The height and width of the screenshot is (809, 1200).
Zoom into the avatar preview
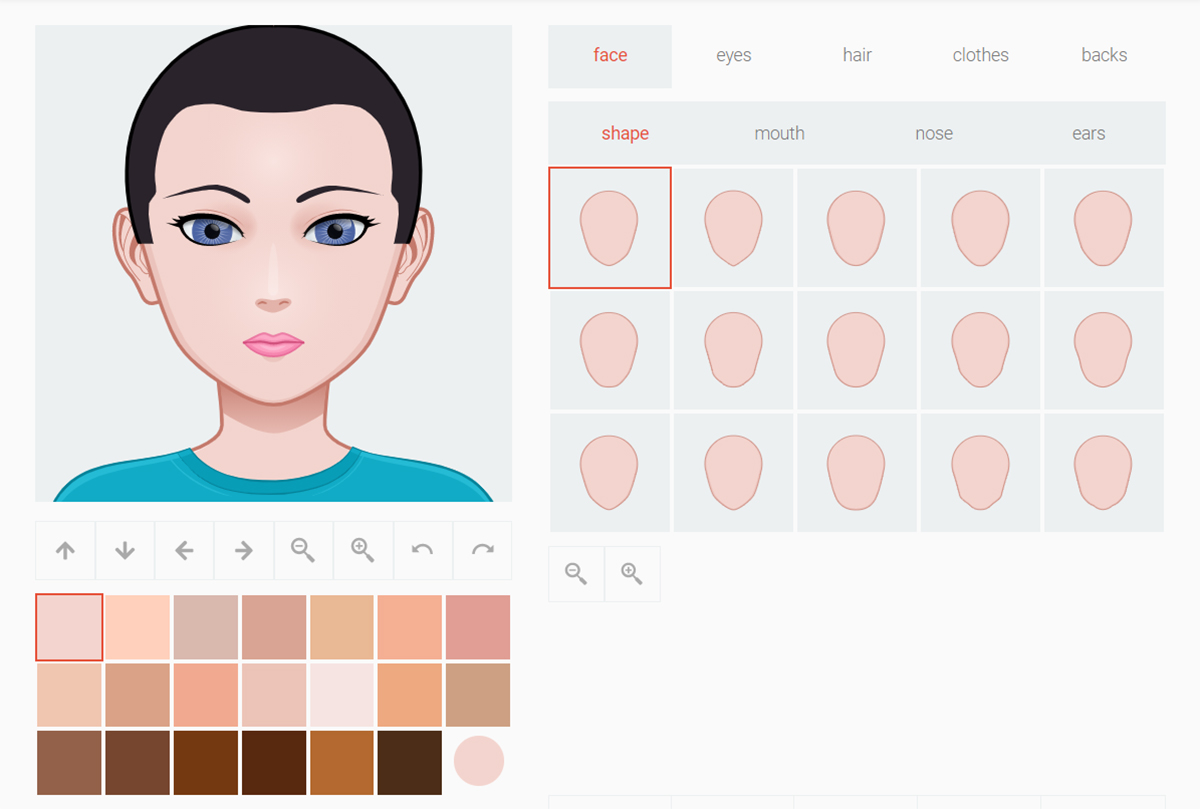(363, 550)
